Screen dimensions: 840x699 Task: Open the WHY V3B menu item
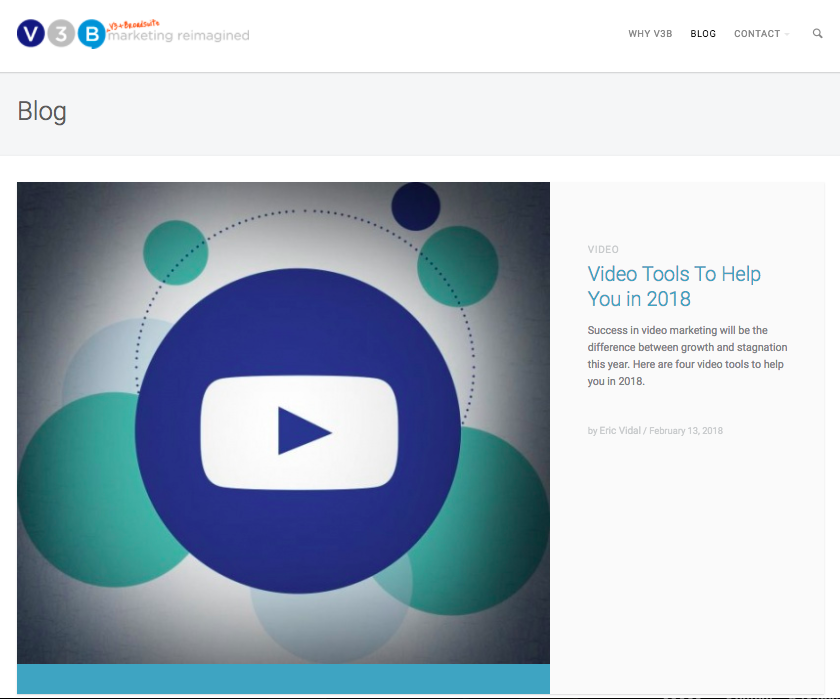(x=650, y=34)
